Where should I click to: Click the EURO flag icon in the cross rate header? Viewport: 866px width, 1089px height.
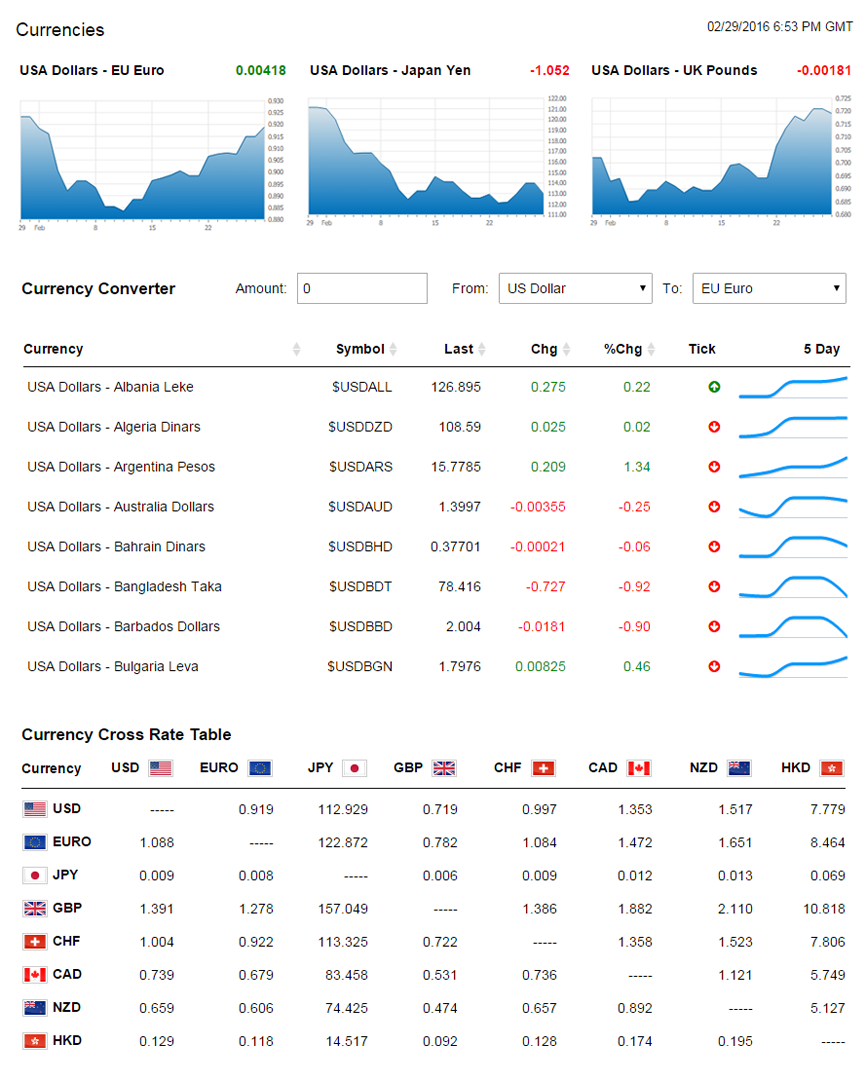pos(261,768)
